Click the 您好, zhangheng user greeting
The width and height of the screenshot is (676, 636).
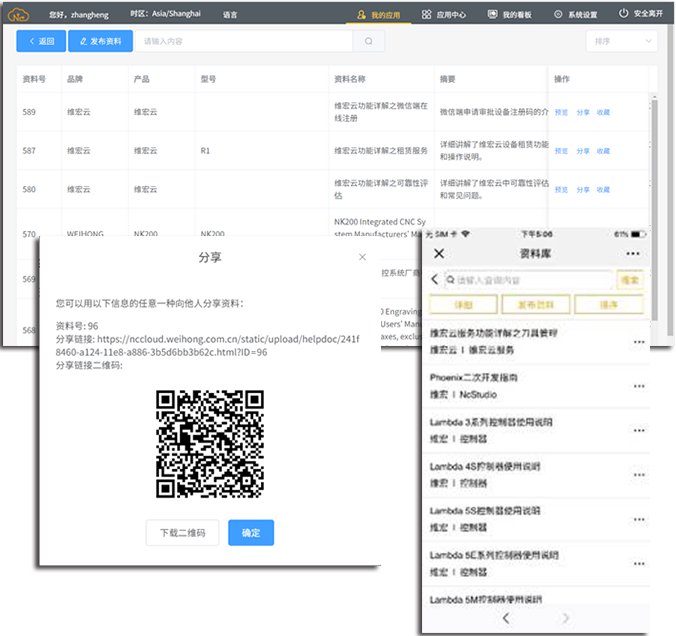[78, 15]
